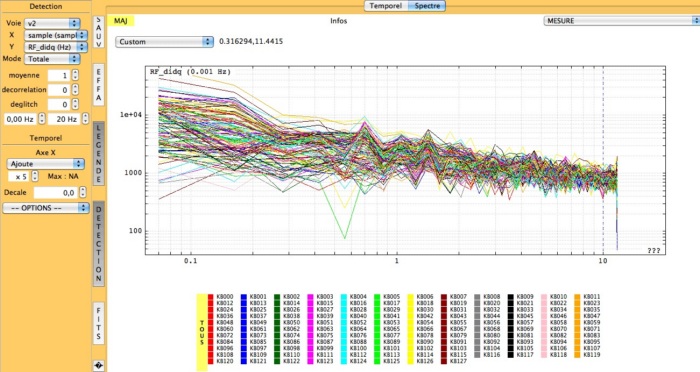The image size is (700, 372).
Task: Select the Spectre tab
Action: (x=427, y=6)
